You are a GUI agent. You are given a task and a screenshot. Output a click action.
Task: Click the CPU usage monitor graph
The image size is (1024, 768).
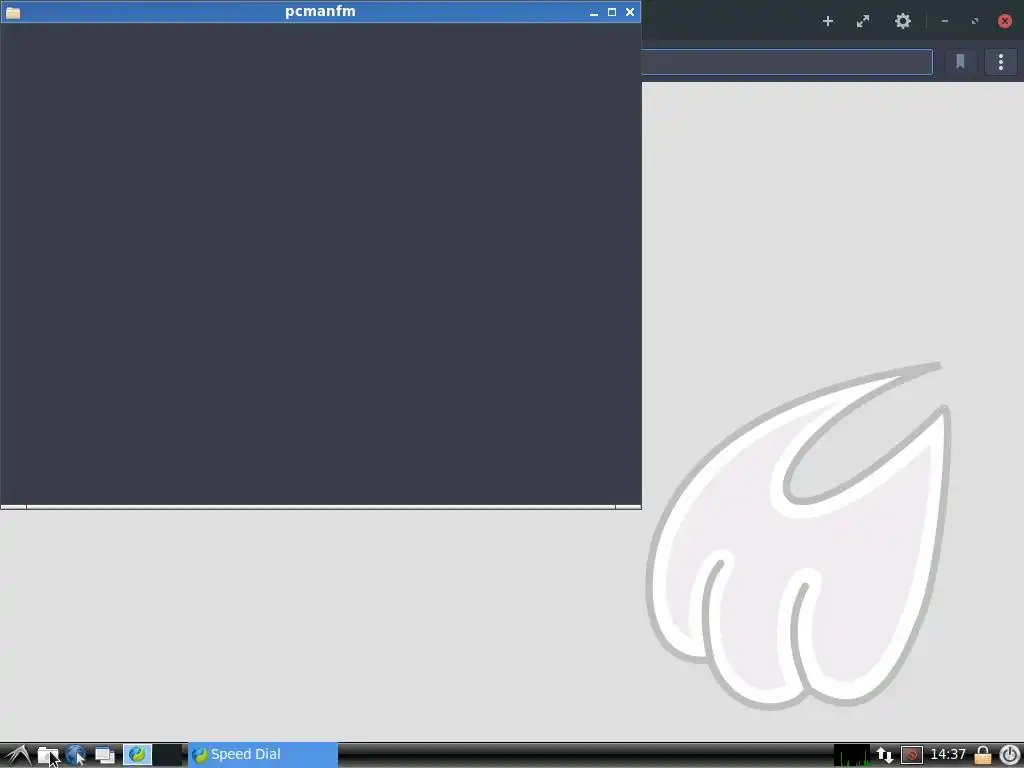pos(852,755)
